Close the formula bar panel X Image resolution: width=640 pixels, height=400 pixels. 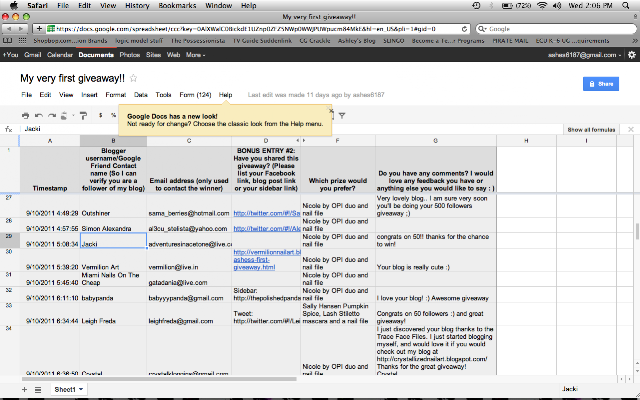(x=631, y=129)
